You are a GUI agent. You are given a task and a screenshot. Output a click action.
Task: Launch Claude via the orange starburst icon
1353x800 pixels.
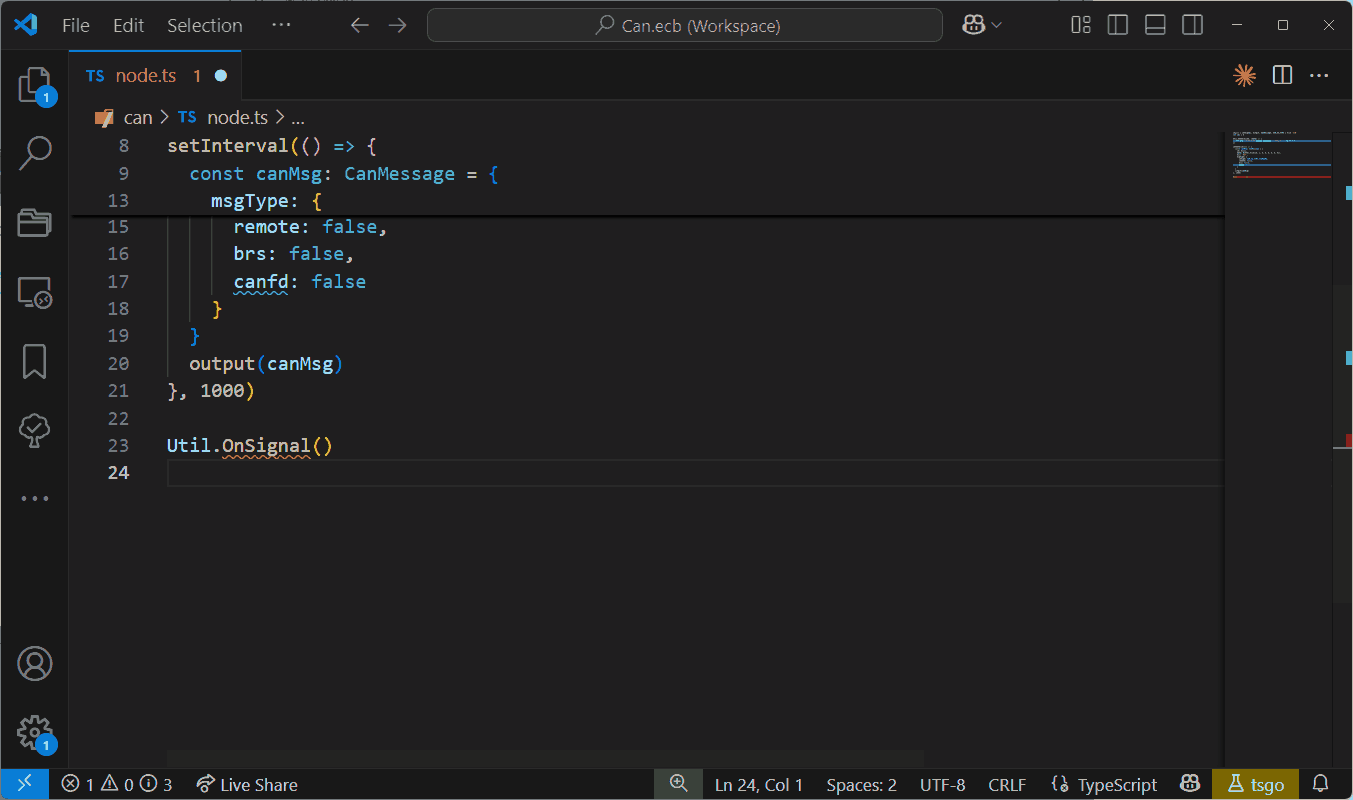(1244, 75)
